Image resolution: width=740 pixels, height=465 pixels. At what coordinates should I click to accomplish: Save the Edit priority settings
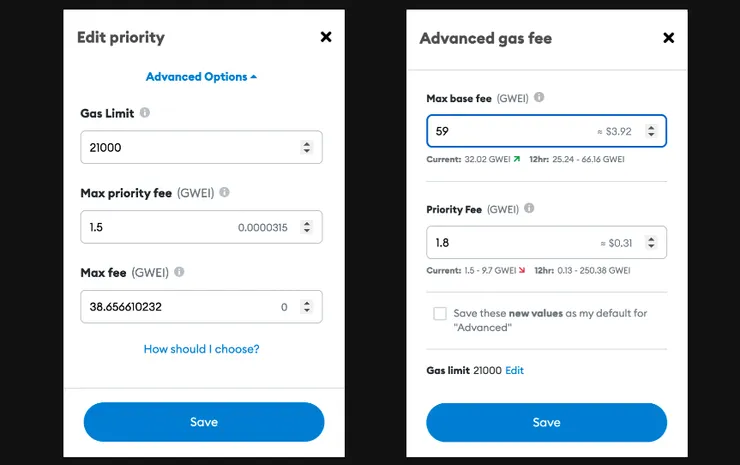coord(204,422)
